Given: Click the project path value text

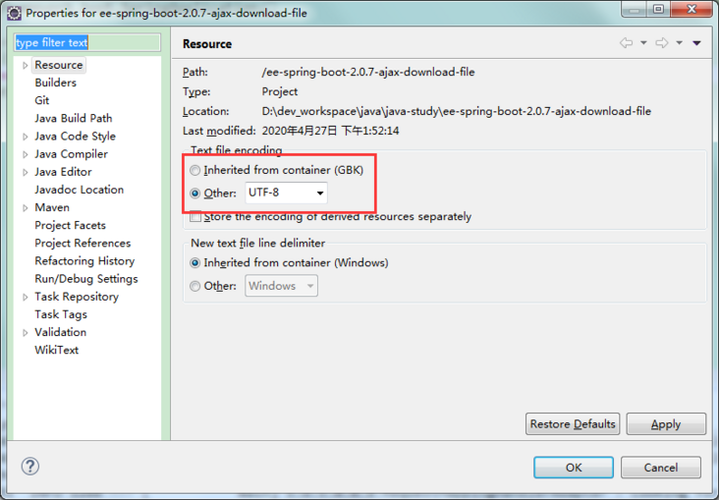Looking at the screenshot, I should click(368, 72).
